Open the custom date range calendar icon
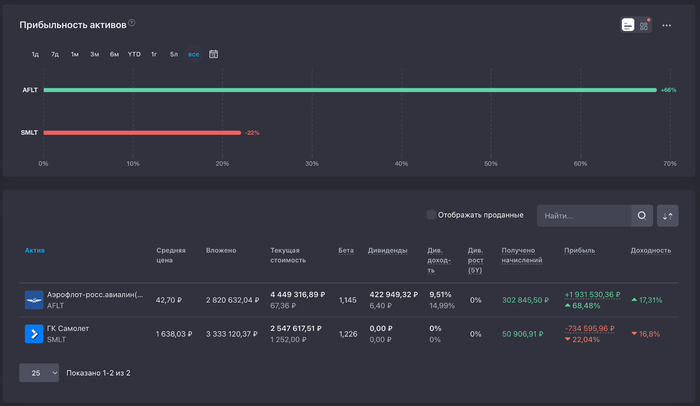700x406 pixels. (x=213, y=54)
